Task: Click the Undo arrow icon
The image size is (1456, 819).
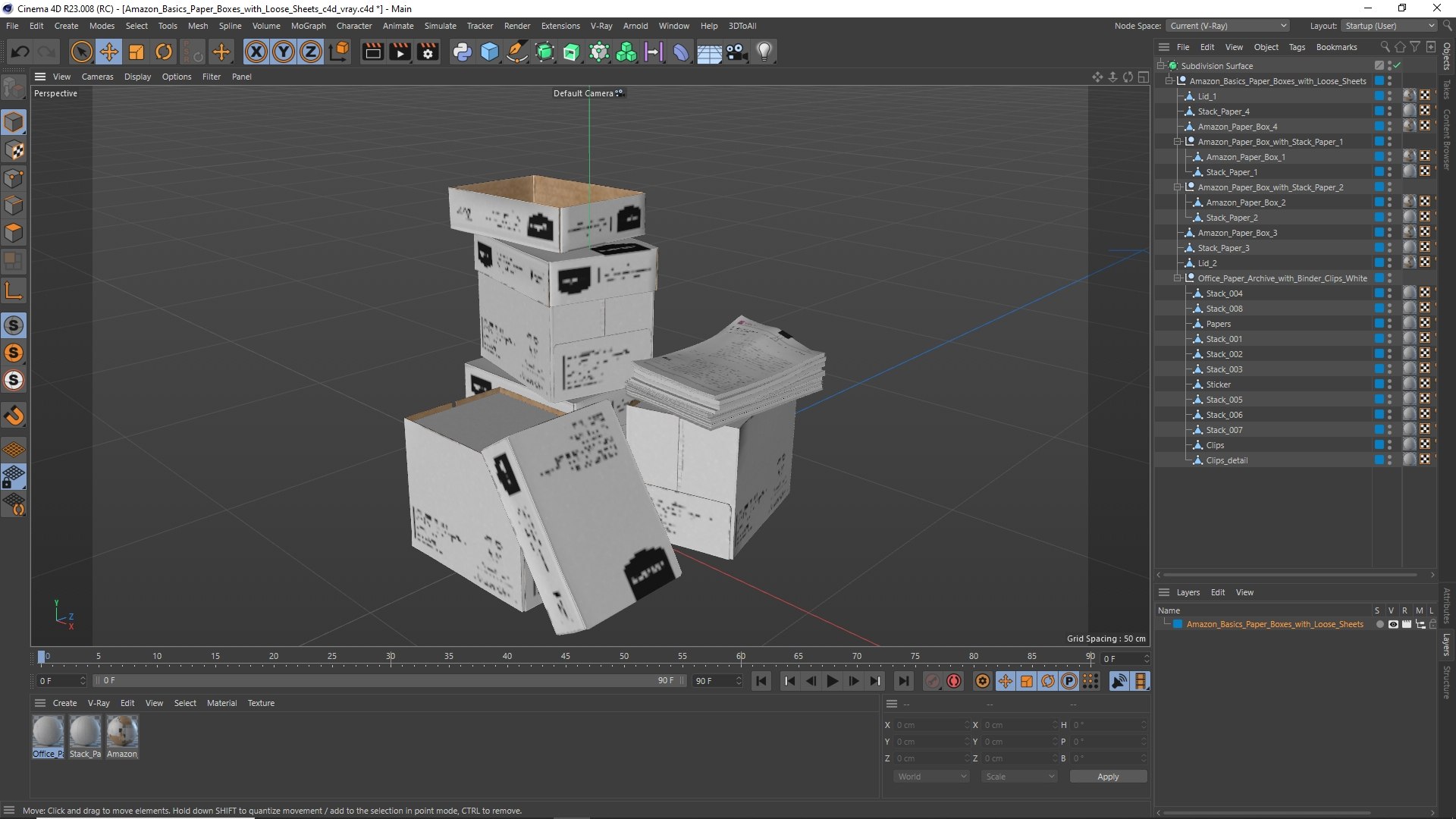Action: pyautogui.click(x=20, y=52)
